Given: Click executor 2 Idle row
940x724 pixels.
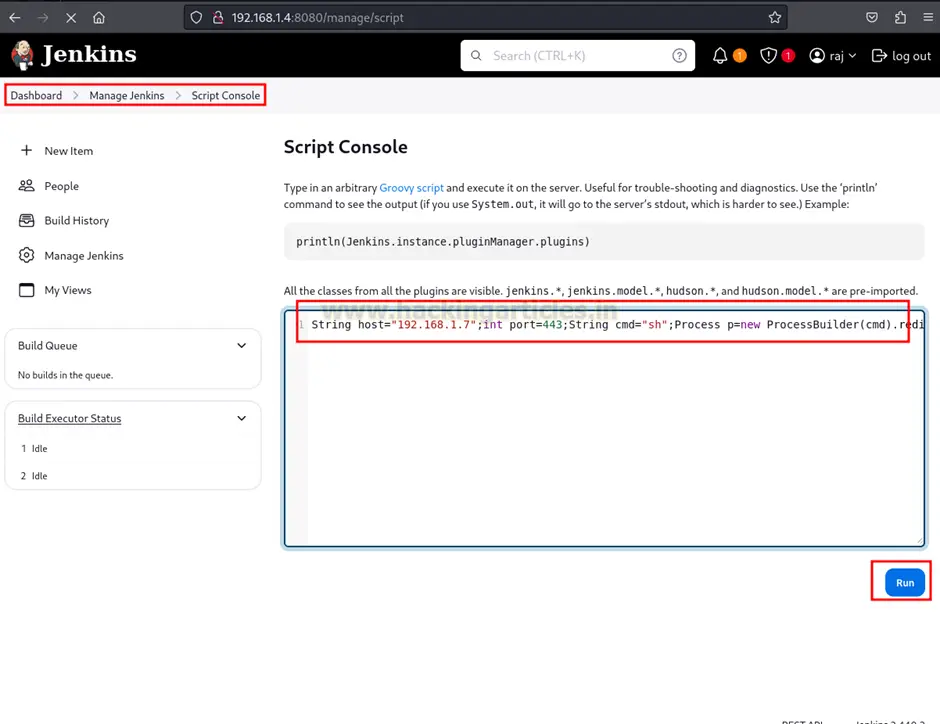Looking at the screenshot, I should pyautogui.click(x=34, y=476).
